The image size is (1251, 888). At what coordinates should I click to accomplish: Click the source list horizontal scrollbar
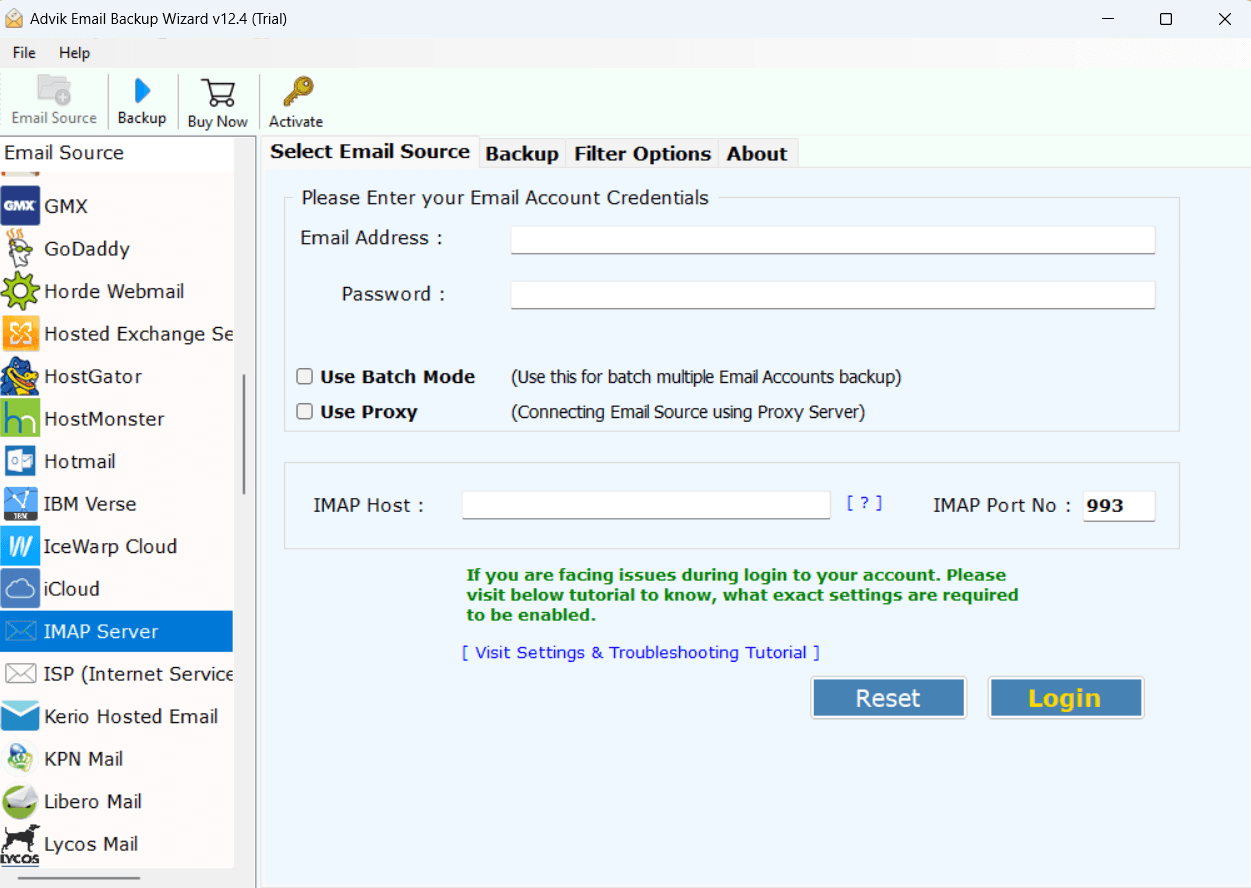point(79,879)
